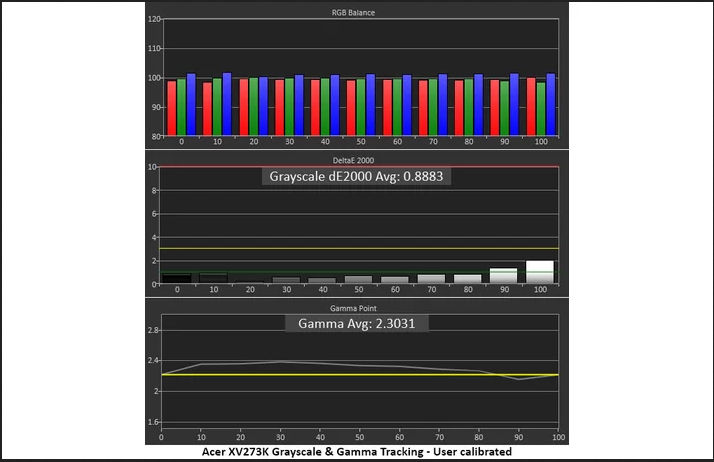714x462 pixels.
Task: Click the RGB Balance chart title
Action: (x=359, y=11)
